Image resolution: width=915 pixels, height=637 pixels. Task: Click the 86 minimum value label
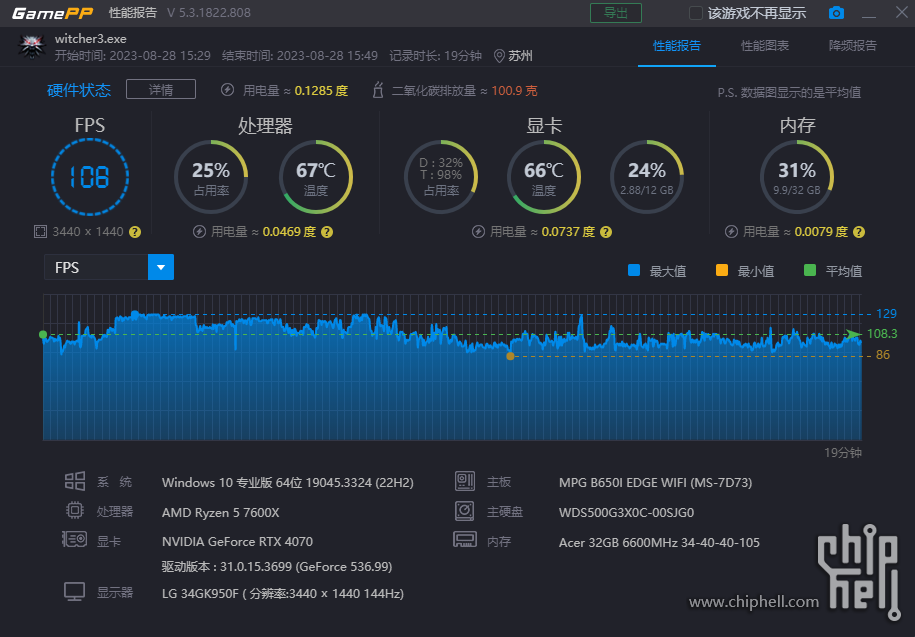pos(883,355)
